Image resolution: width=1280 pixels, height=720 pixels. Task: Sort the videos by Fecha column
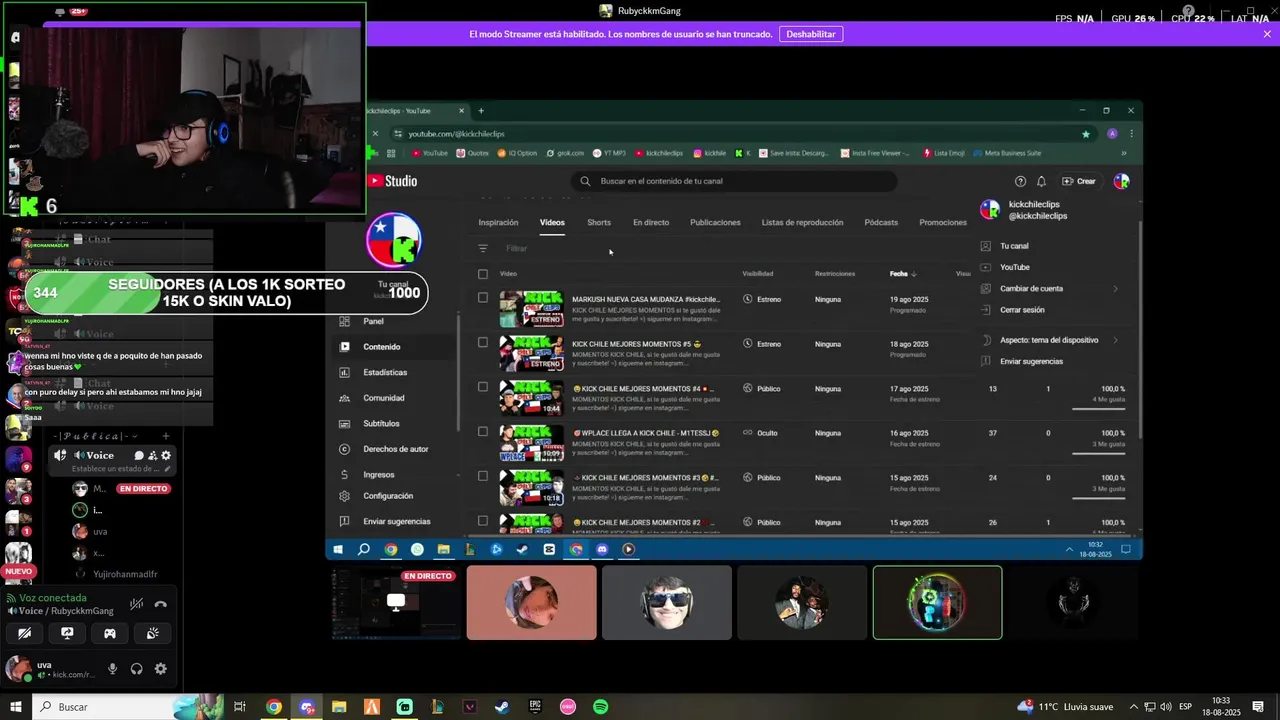(x=903, y=274)
